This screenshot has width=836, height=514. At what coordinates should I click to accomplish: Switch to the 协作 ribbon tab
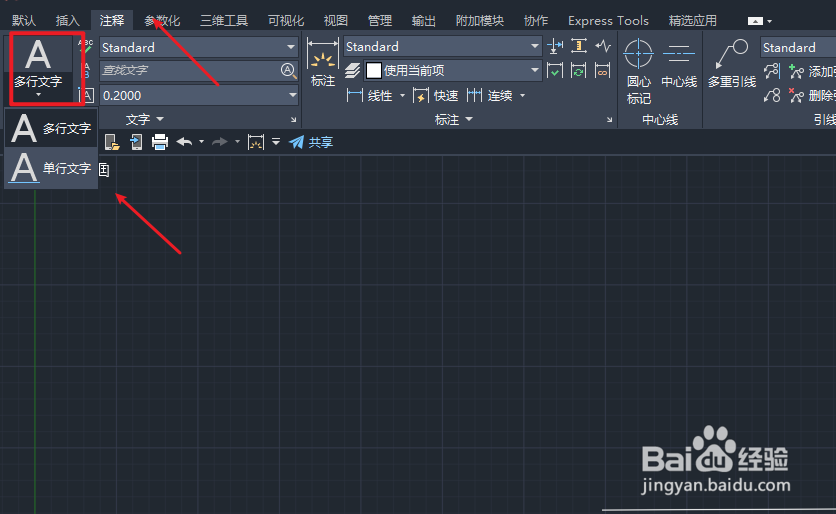[536, 21]
